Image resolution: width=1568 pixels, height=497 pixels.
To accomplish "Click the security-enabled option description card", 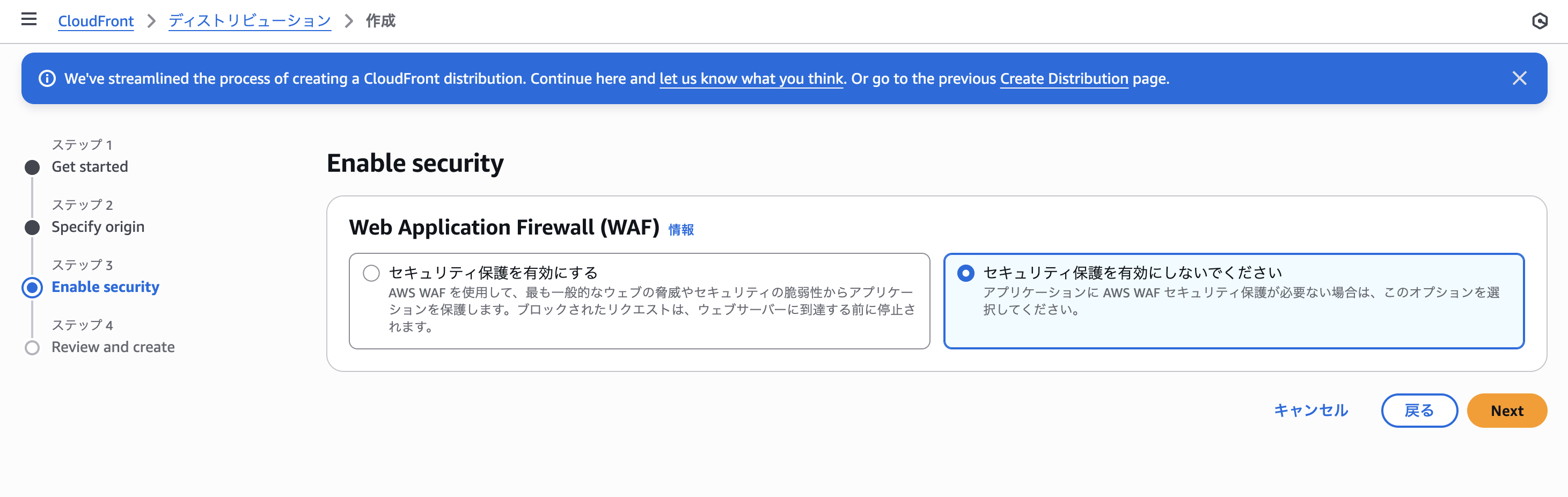I will tap(639, 301).
